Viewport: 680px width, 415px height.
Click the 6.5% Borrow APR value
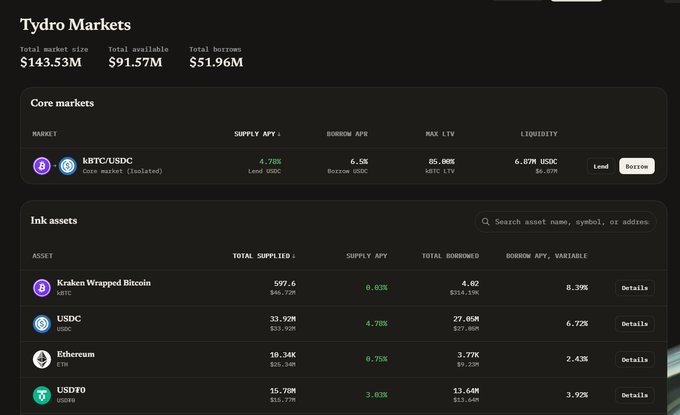(x=359, y=161)
